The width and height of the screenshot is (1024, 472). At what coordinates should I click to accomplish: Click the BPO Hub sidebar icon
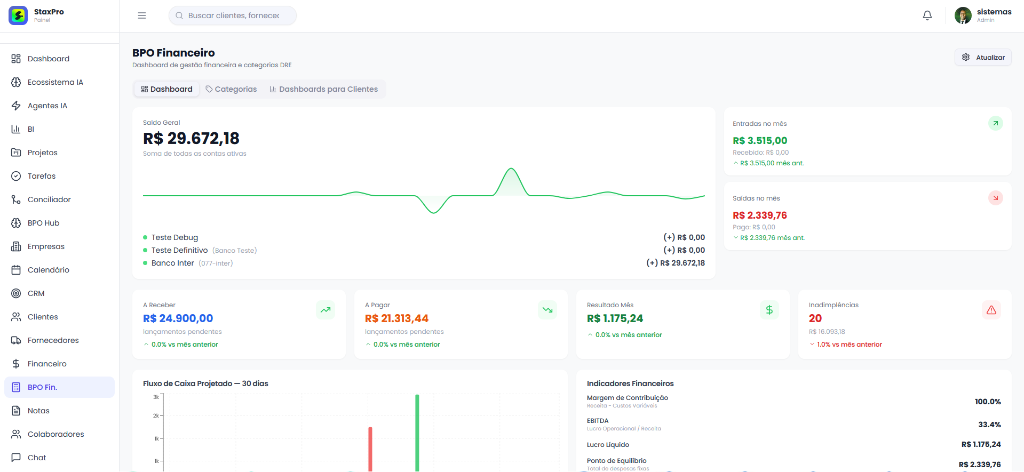(16, 223)
